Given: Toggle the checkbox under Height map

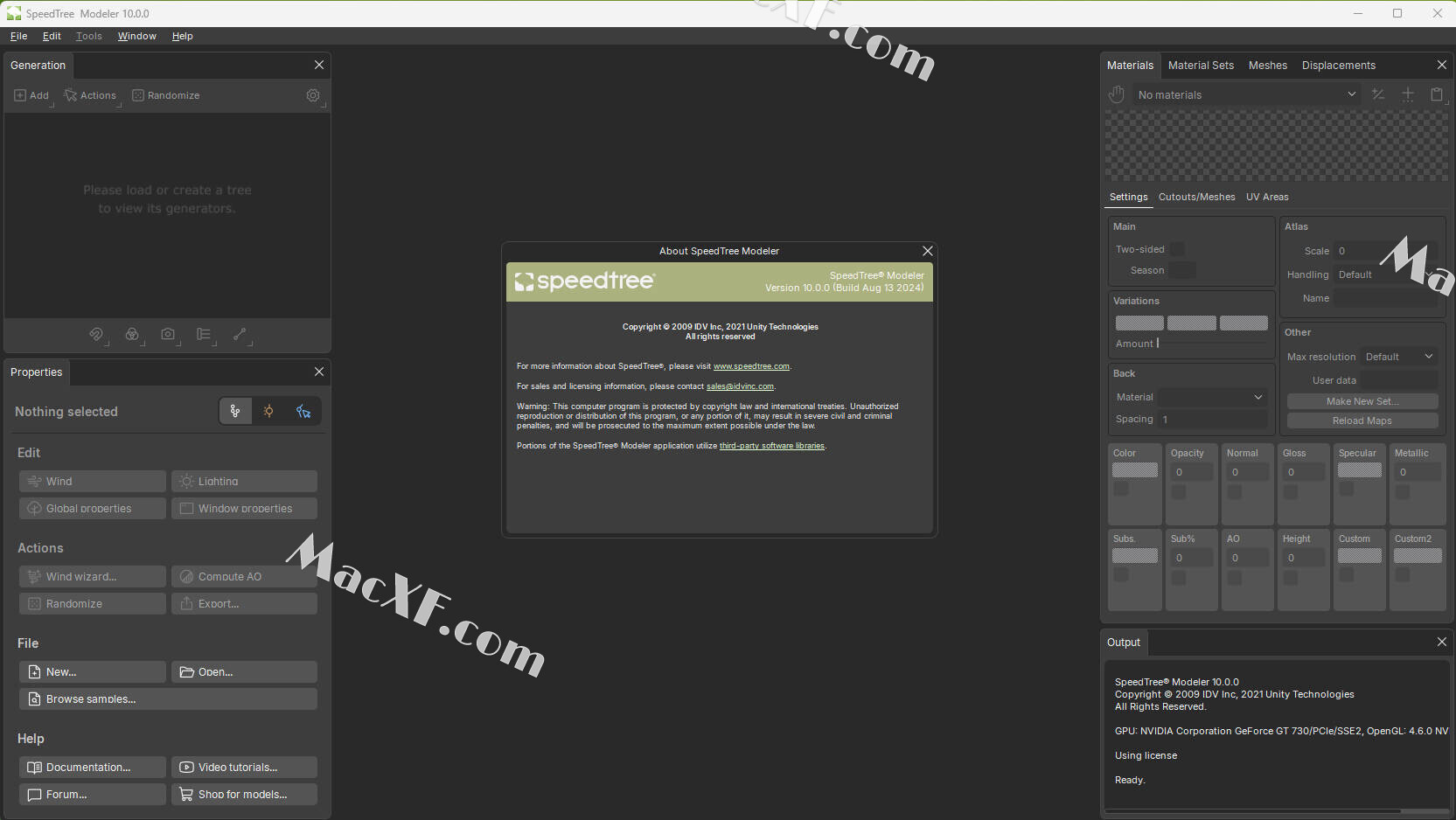Looking at the screenshot, I should (x=1291, y=578).
